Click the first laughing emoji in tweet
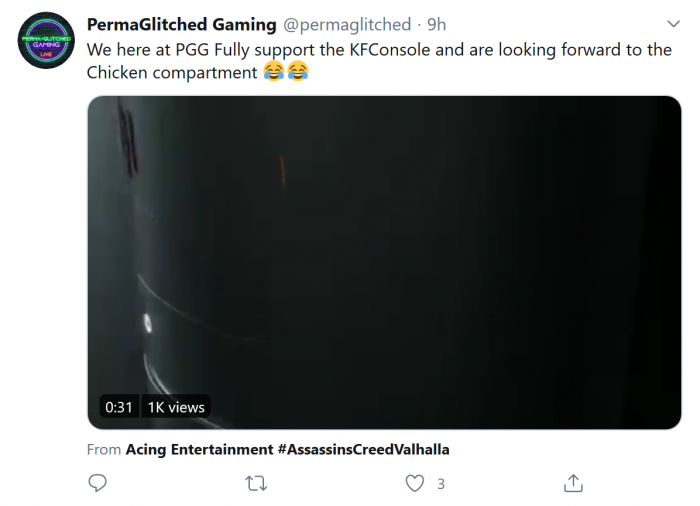 pos(274,72)
